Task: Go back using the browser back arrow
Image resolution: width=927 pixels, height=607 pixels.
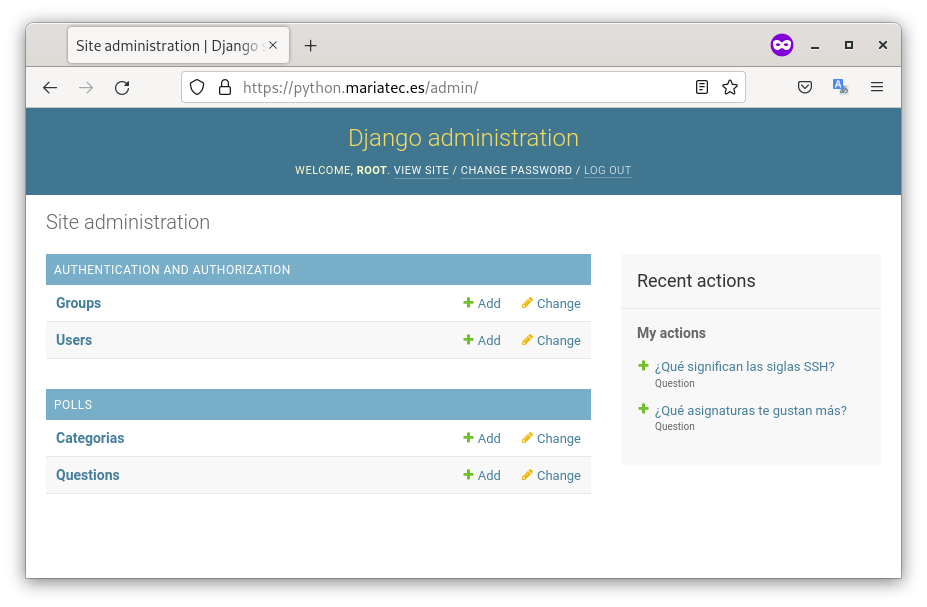Action: [x=50, y=88]
